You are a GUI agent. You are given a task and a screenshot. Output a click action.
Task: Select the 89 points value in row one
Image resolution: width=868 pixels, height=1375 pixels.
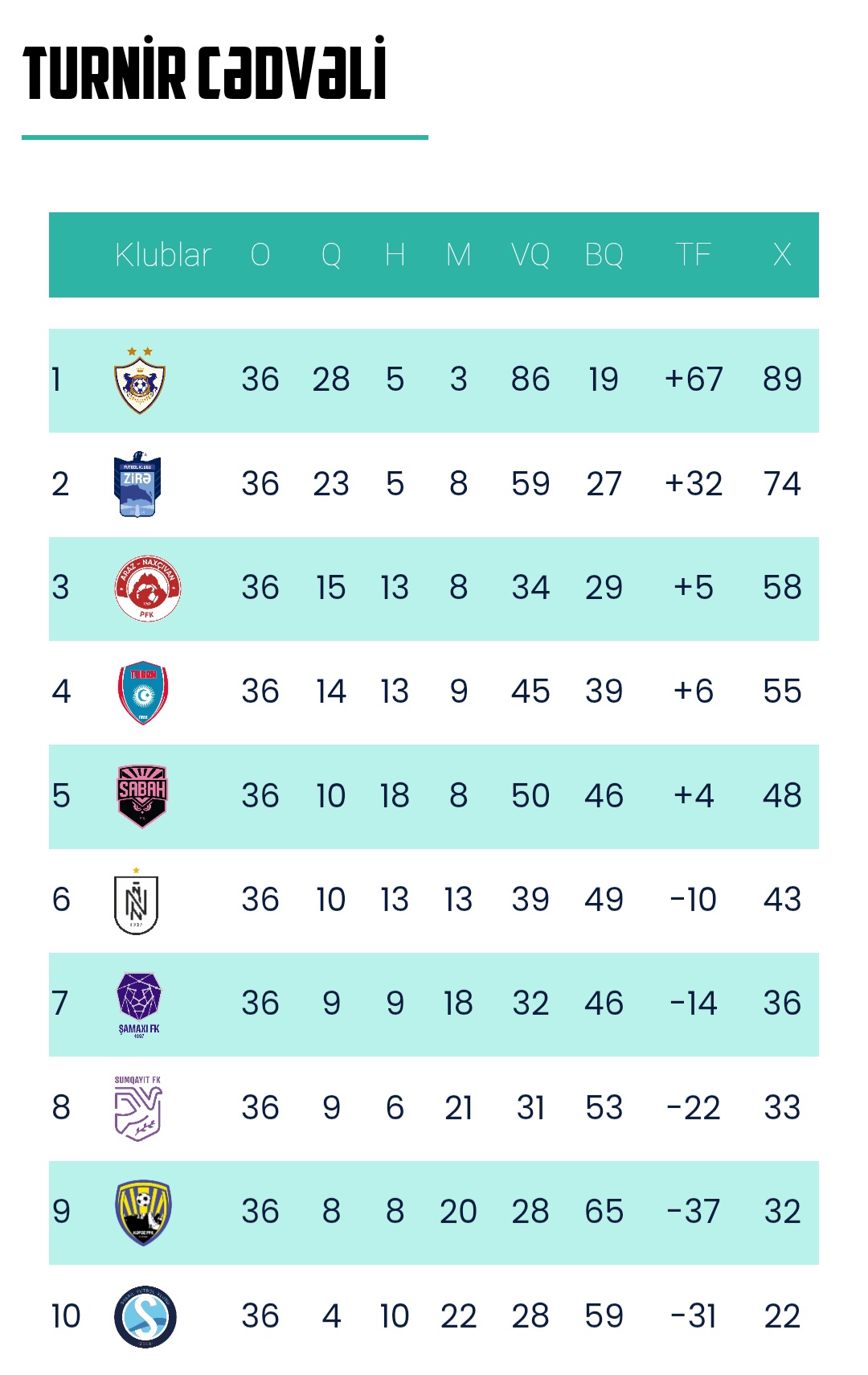click(782, 380)
